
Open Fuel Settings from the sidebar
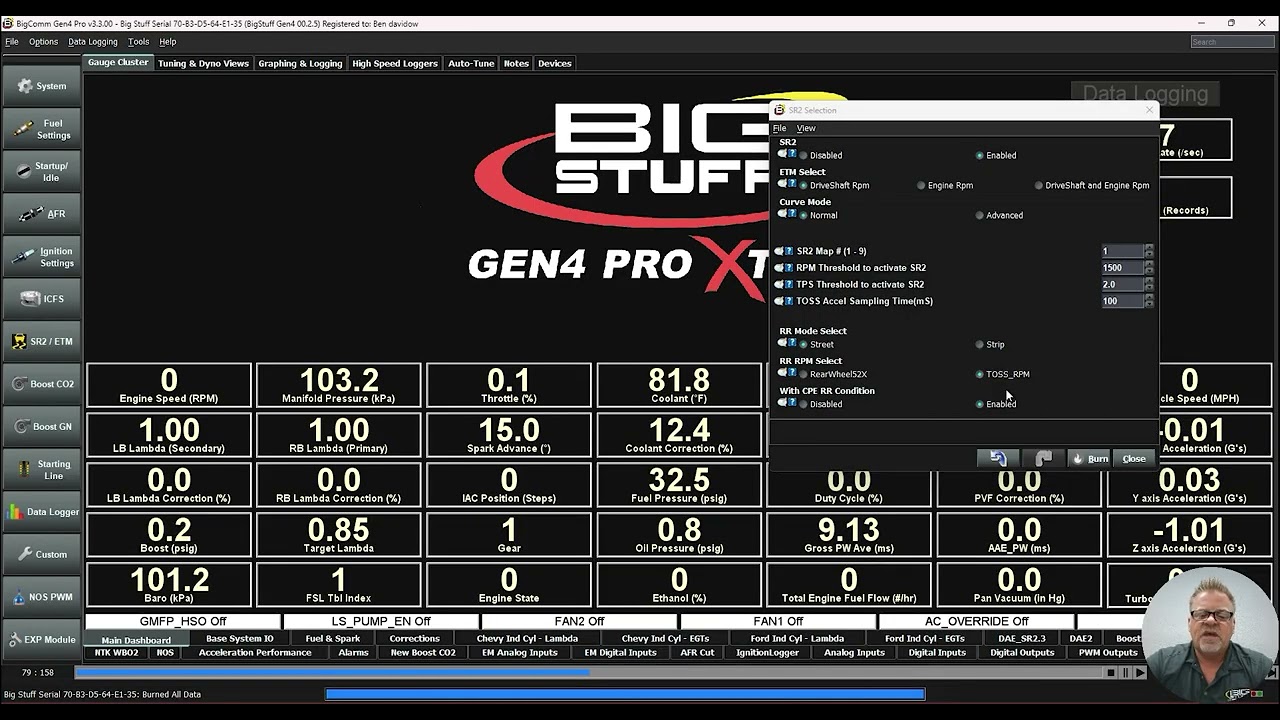(41, 129)
